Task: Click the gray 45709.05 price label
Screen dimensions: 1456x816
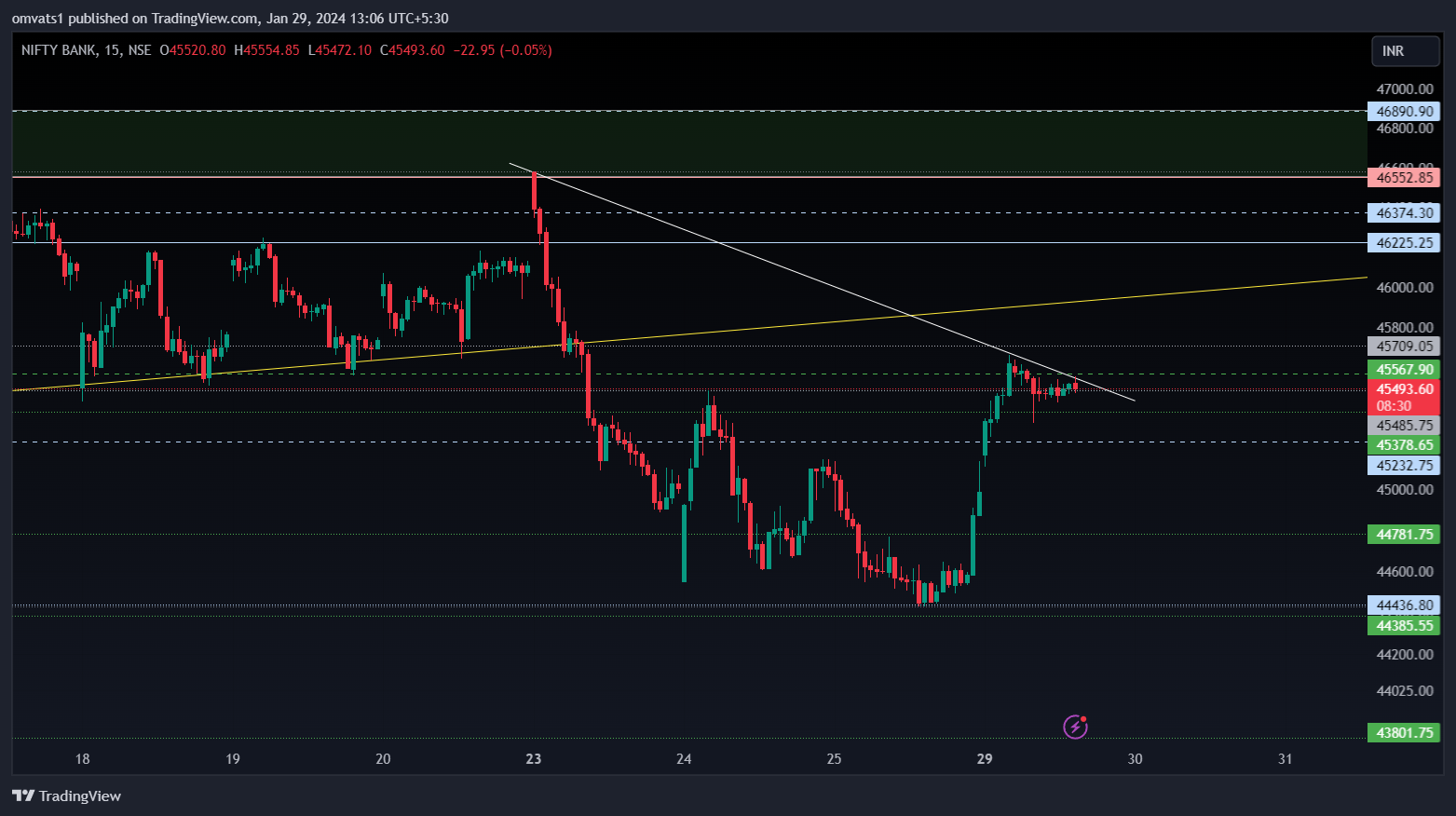Action: [x=1404, y=346]
